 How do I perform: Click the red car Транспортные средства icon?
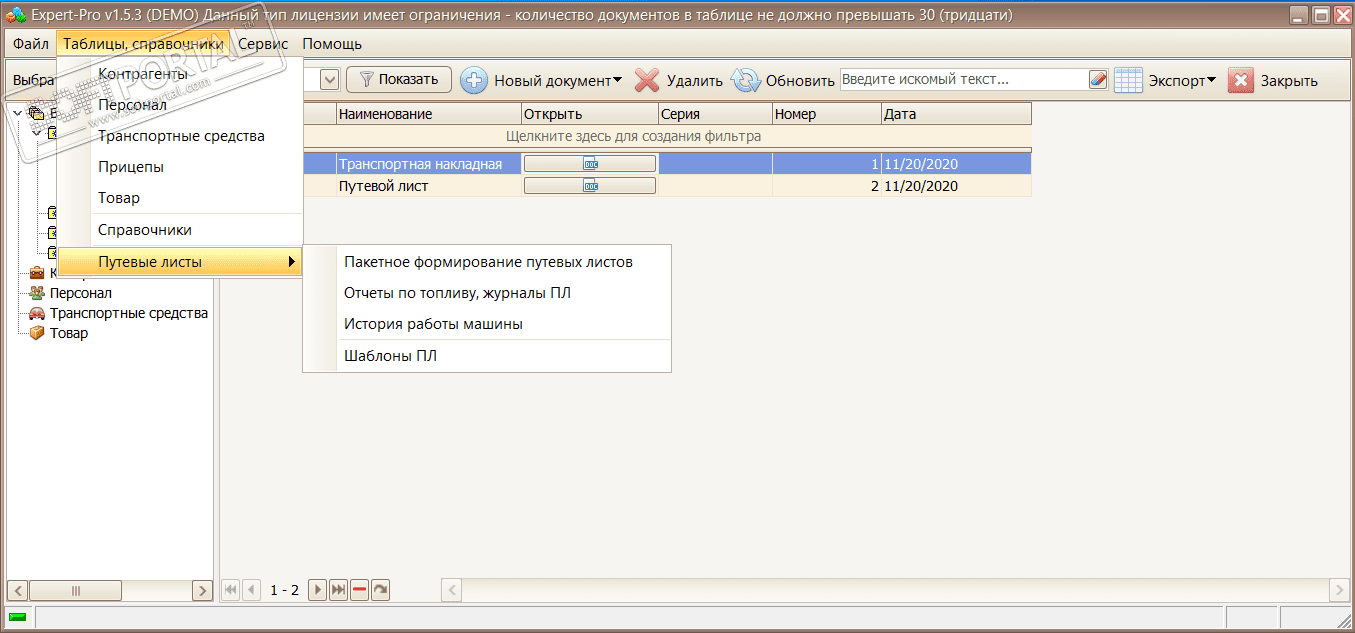(37, 313)
